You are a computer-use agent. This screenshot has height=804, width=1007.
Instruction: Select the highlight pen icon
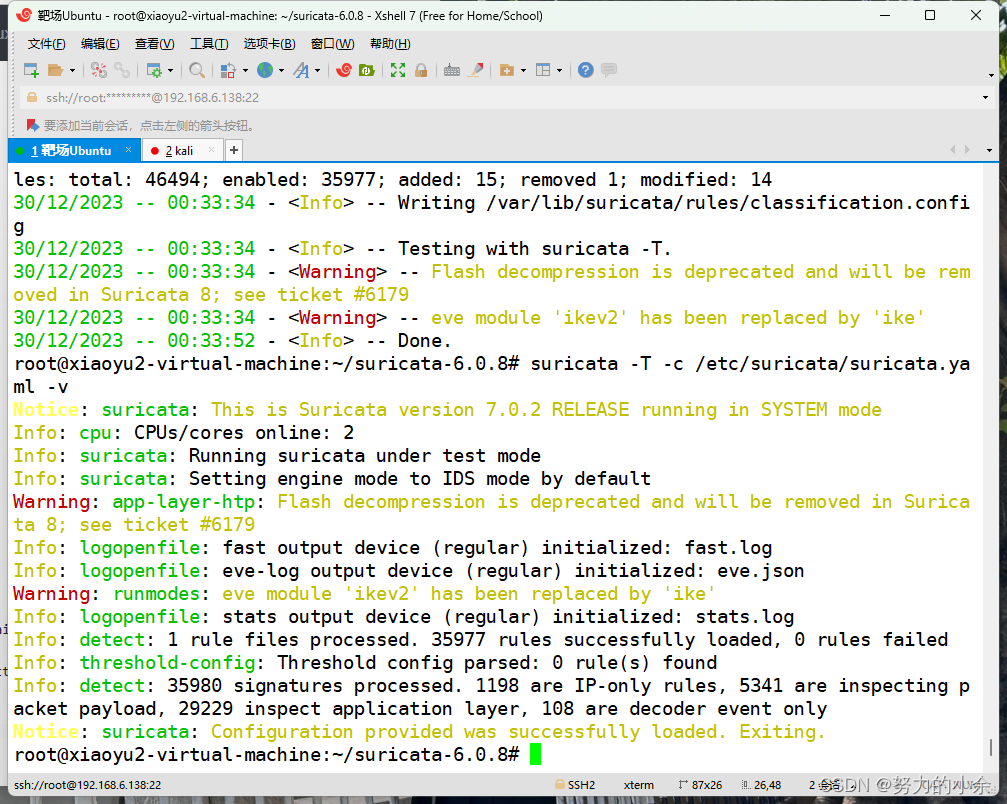478,70
